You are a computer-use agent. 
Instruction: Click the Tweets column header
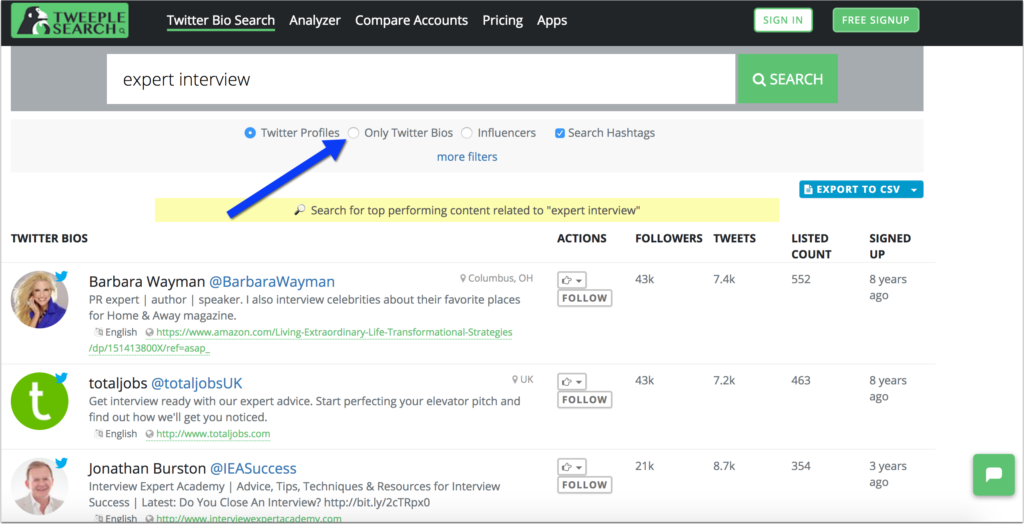pos(735,238)
